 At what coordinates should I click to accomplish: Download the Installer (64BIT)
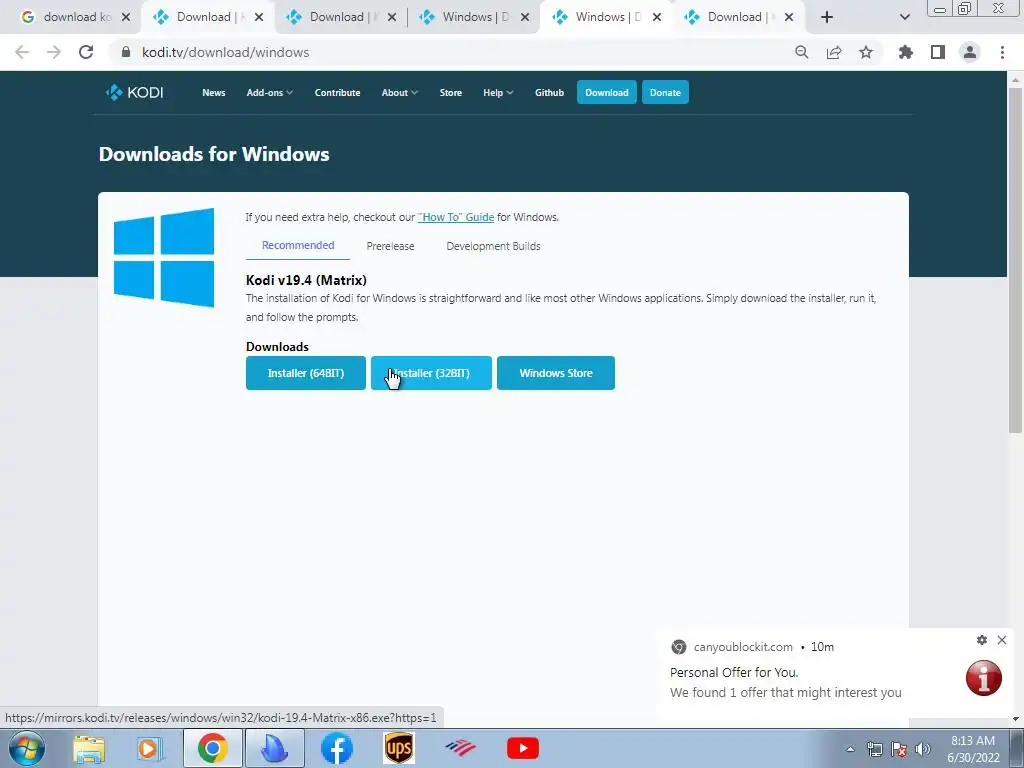pyautogui.click(x=306, y=373)
